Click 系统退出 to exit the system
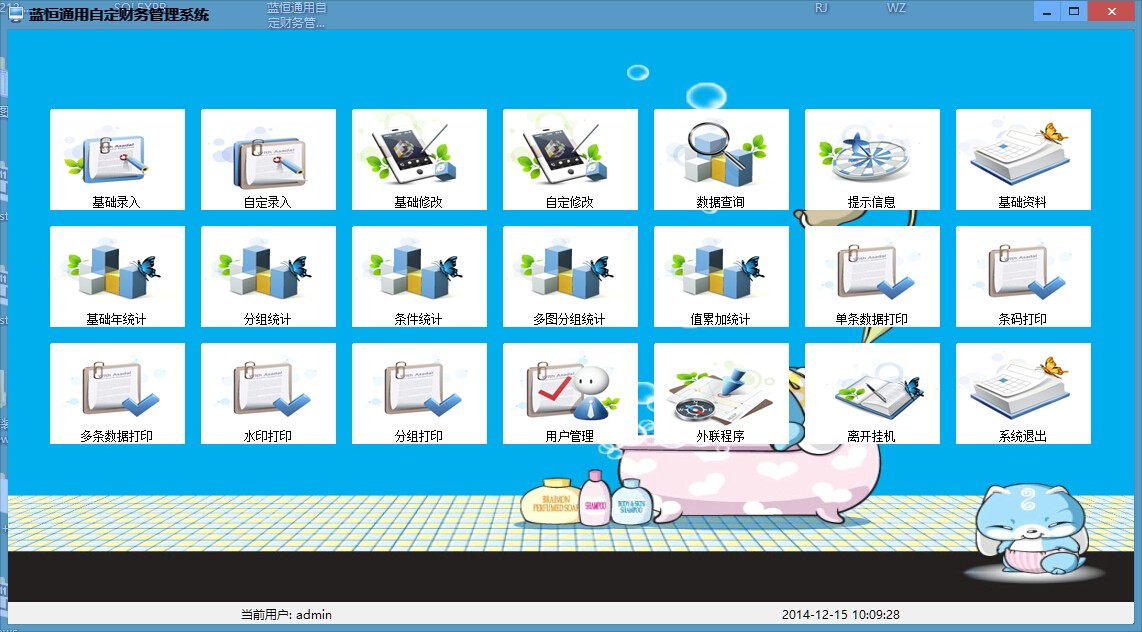 click(x=1023, y=393)
